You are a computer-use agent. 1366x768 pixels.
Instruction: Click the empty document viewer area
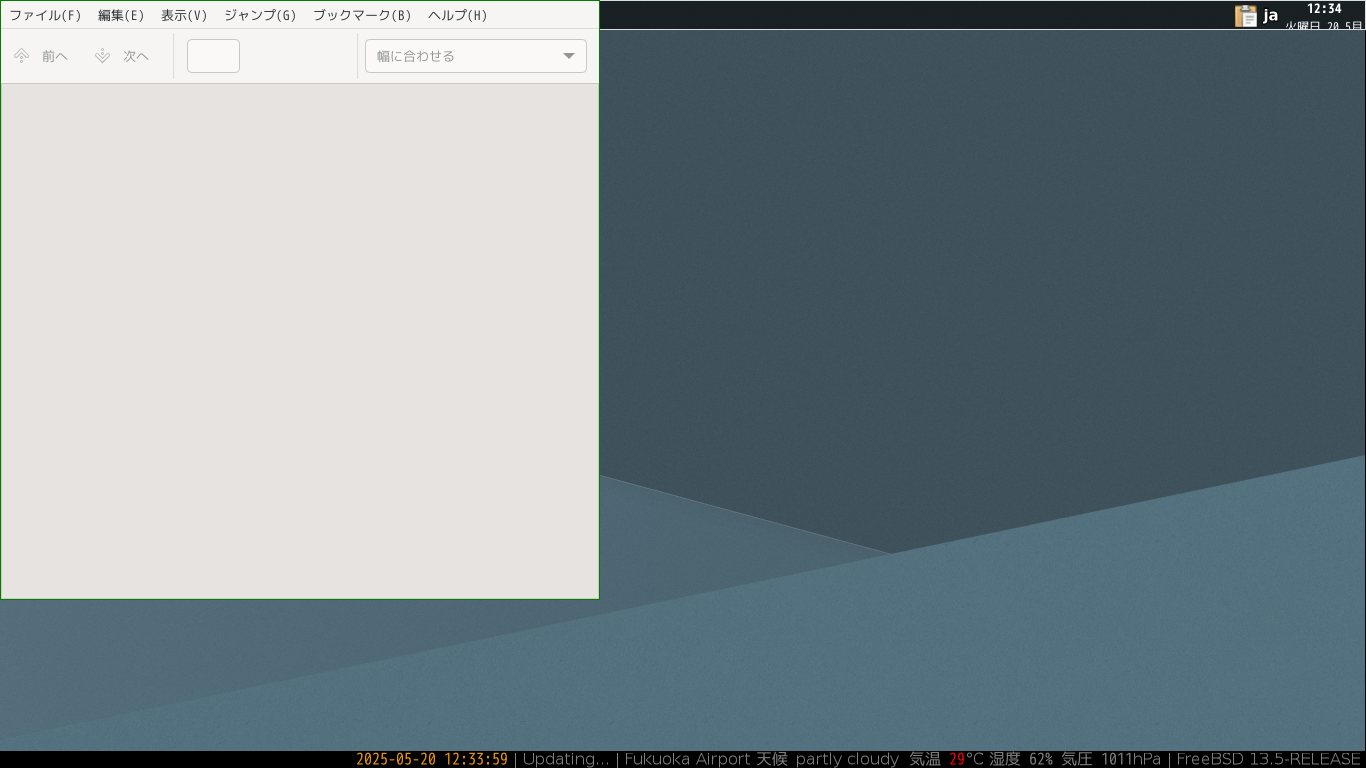(300, 341)
